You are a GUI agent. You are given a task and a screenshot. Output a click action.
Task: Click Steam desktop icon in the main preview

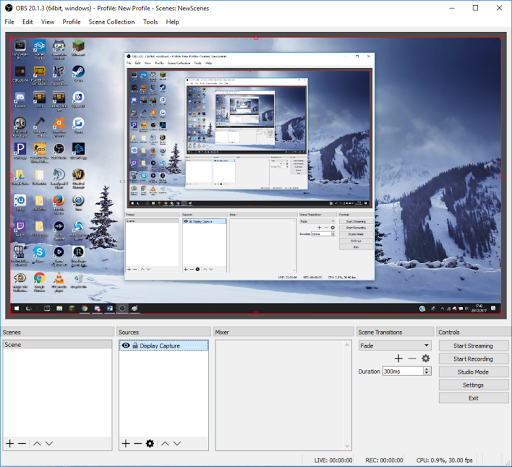(x=78, y=74)
